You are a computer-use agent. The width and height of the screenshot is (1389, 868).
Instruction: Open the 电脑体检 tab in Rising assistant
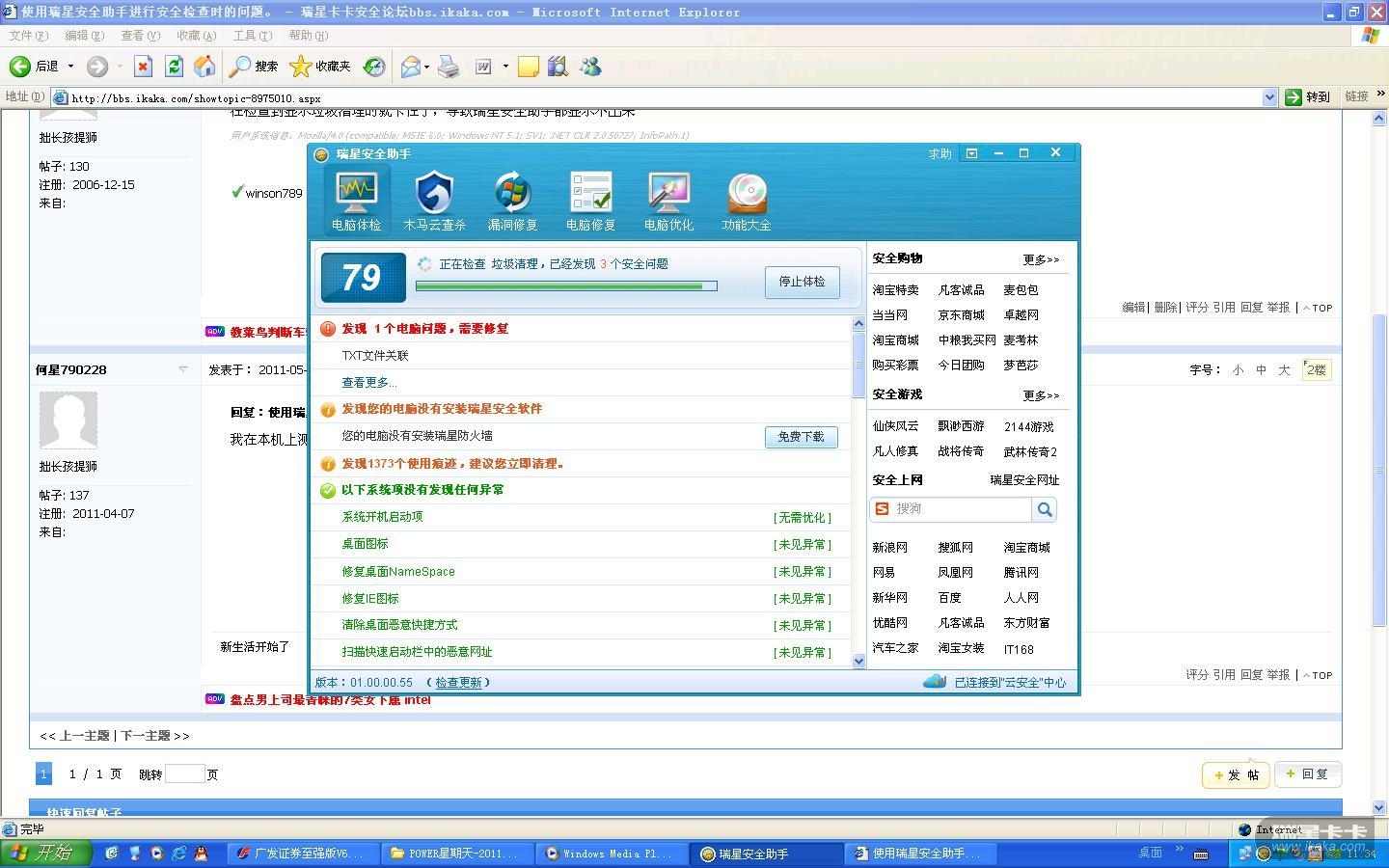(357, 200)
